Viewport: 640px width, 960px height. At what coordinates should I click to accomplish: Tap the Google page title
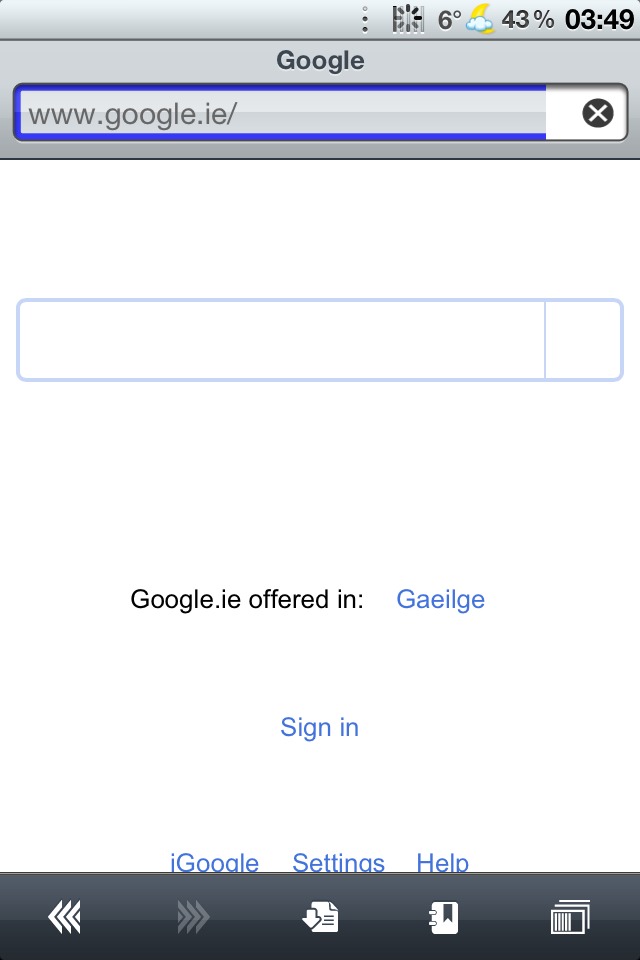pos(320,60)
